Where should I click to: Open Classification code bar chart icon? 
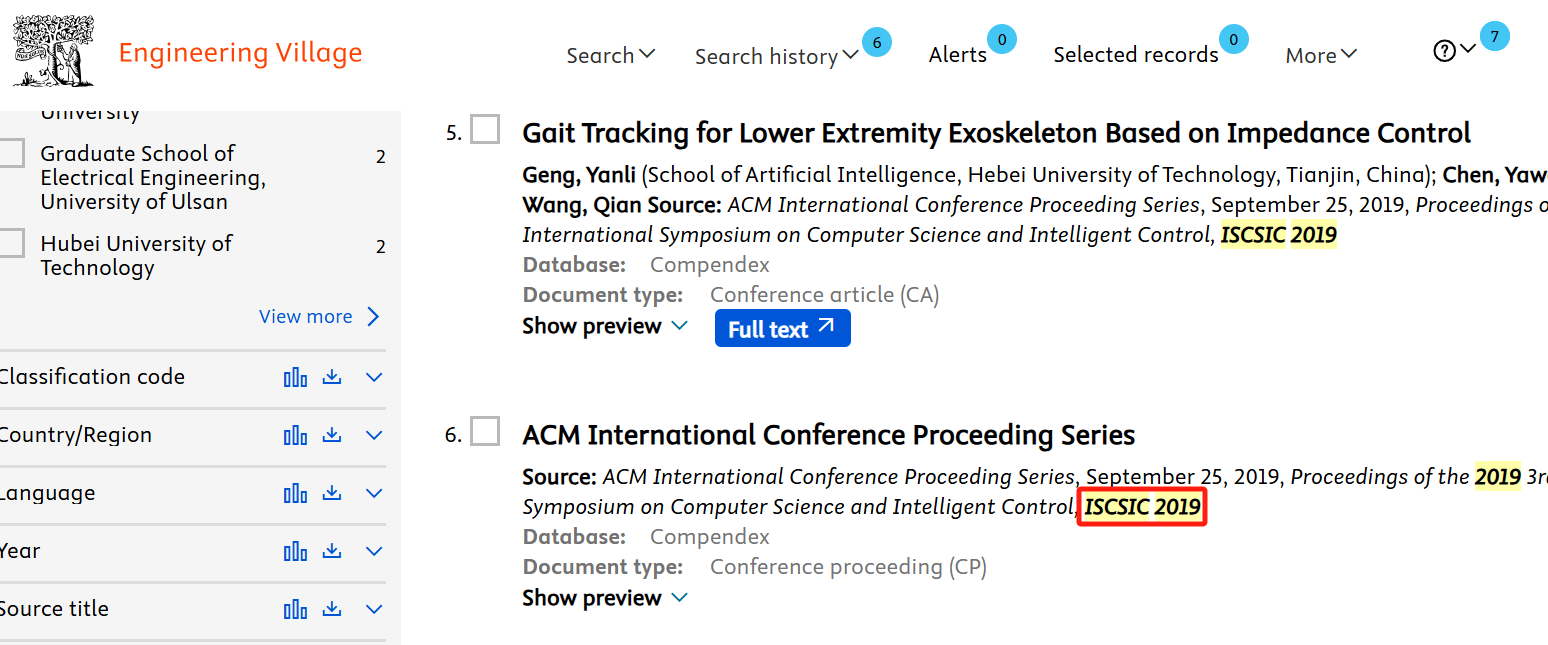(295, 378)
